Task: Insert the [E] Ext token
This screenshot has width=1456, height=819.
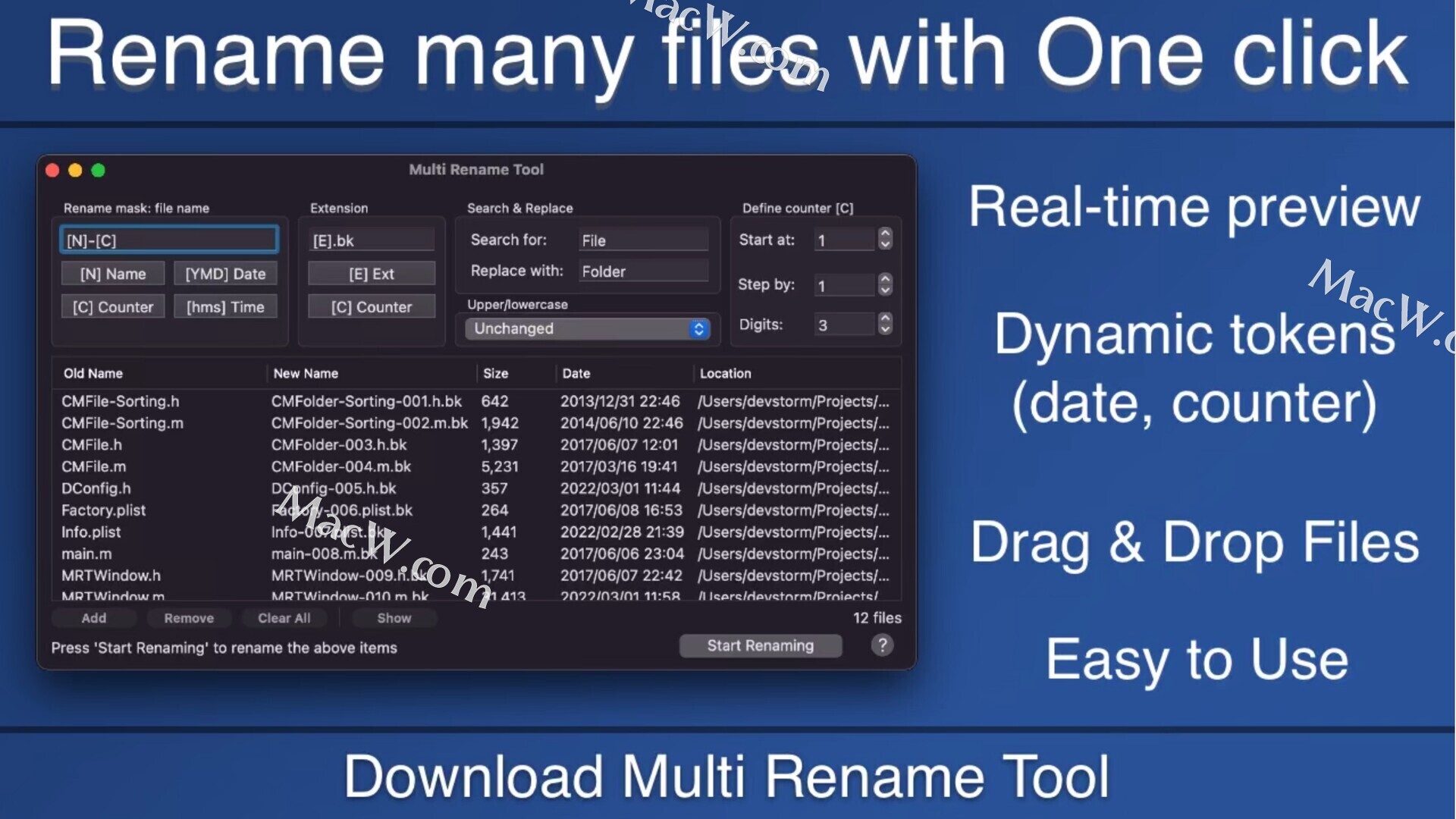Action: click(372, 274)
